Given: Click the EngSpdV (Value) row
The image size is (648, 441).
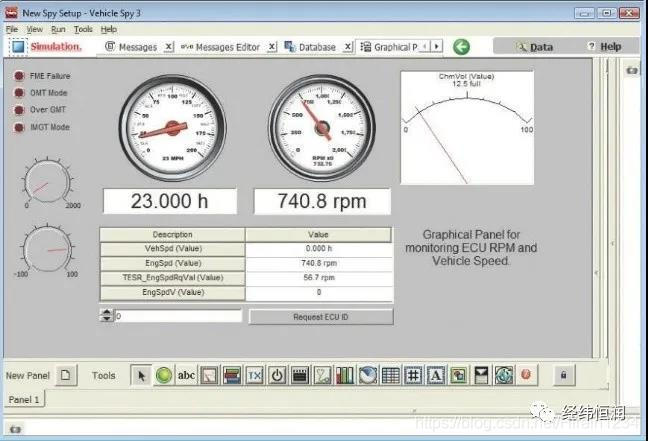Looking at the screenshot, I should point(246,292).
